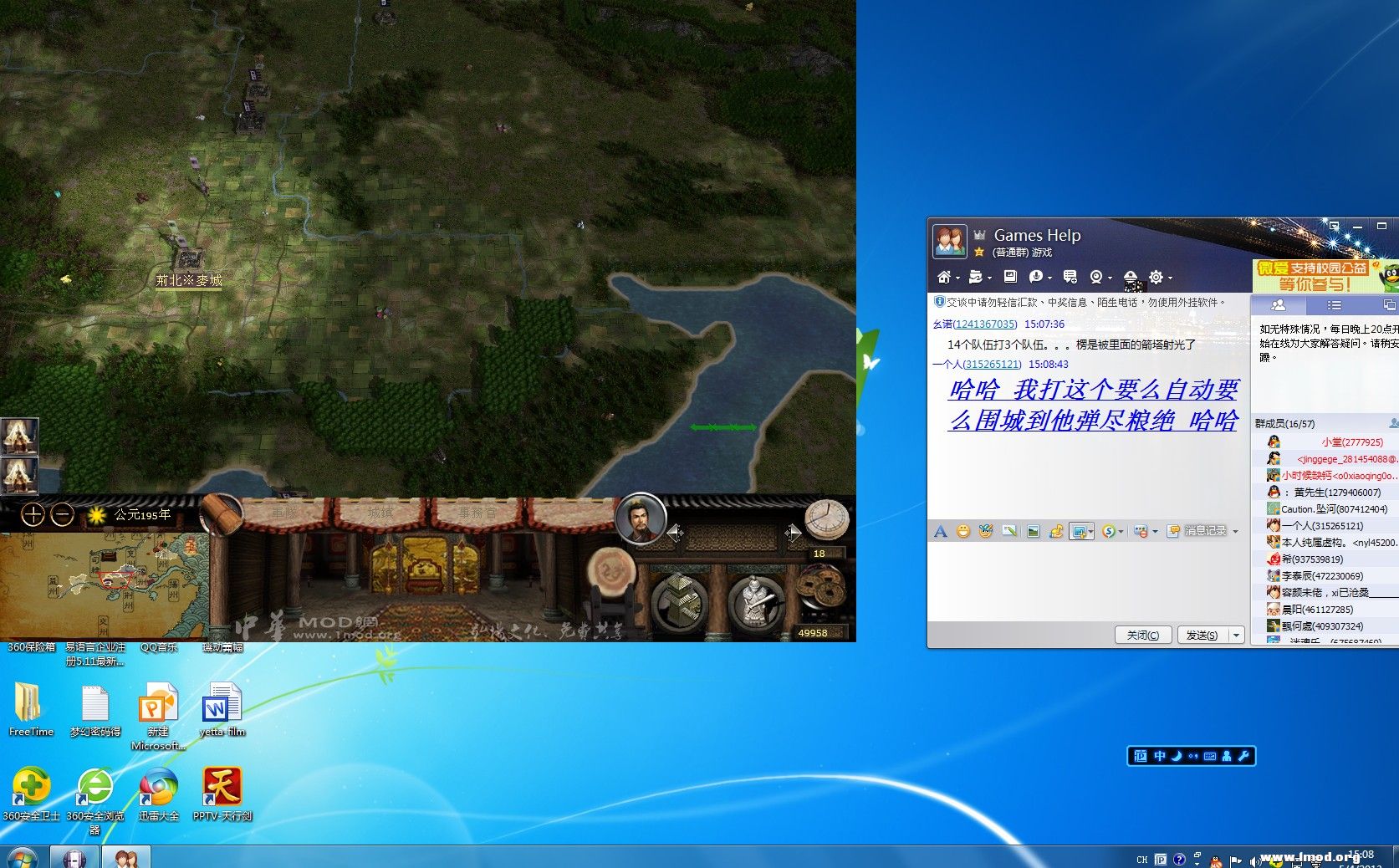The width and height of the screenshot is (1399, 868).
Task: Zoom in minimap with plus button
Action: point(33,515)
